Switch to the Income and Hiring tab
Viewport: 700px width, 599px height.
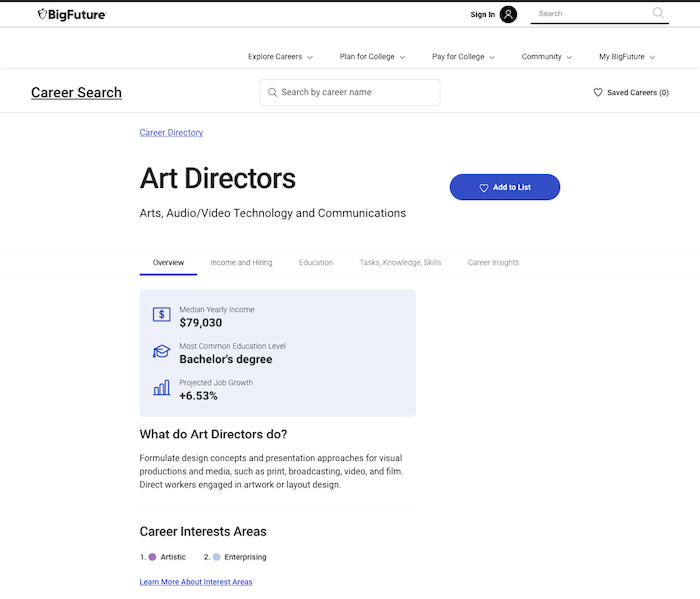(241, 263)
